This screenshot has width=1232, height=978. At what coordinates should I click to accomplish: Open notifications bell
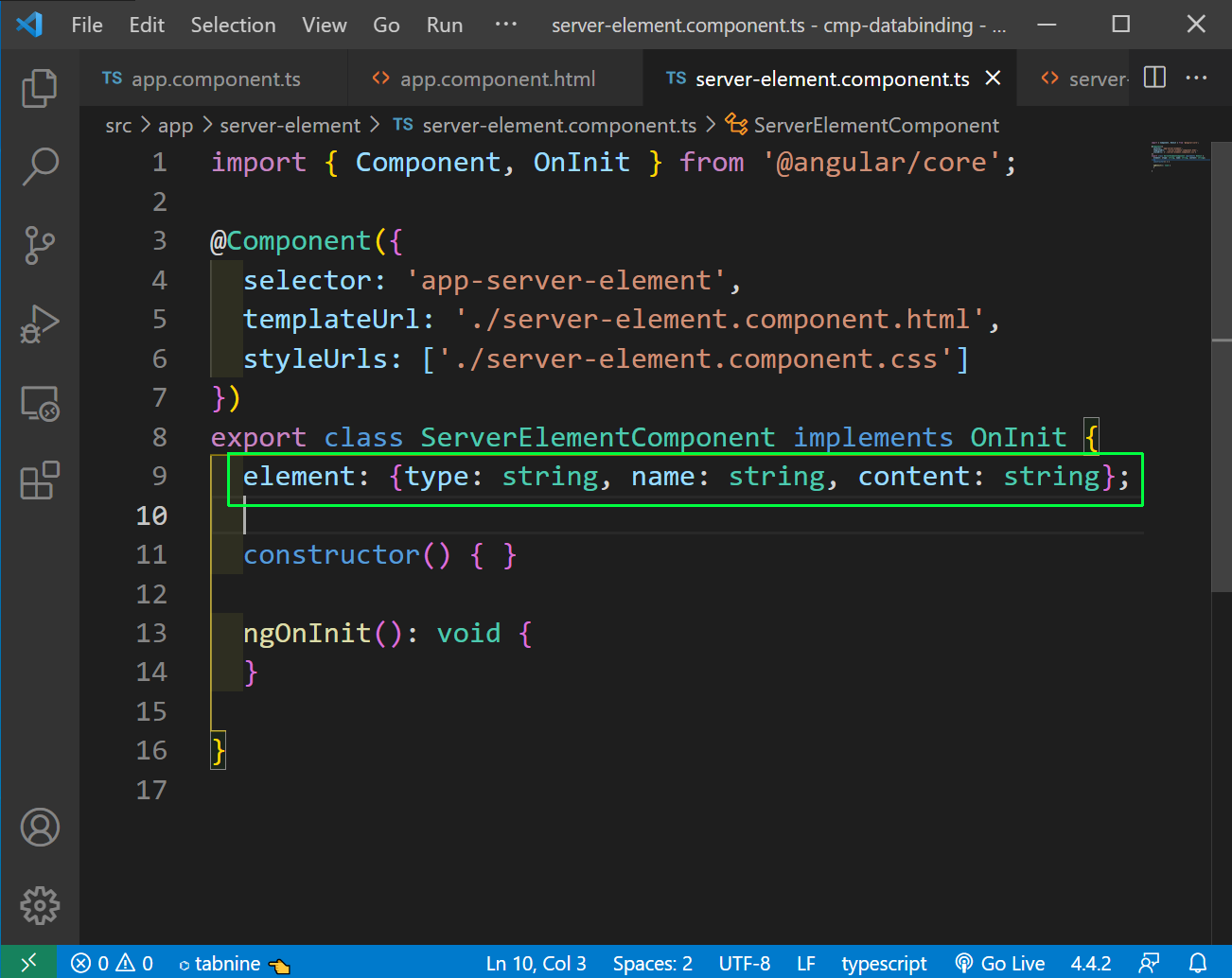coord(1198,963)
